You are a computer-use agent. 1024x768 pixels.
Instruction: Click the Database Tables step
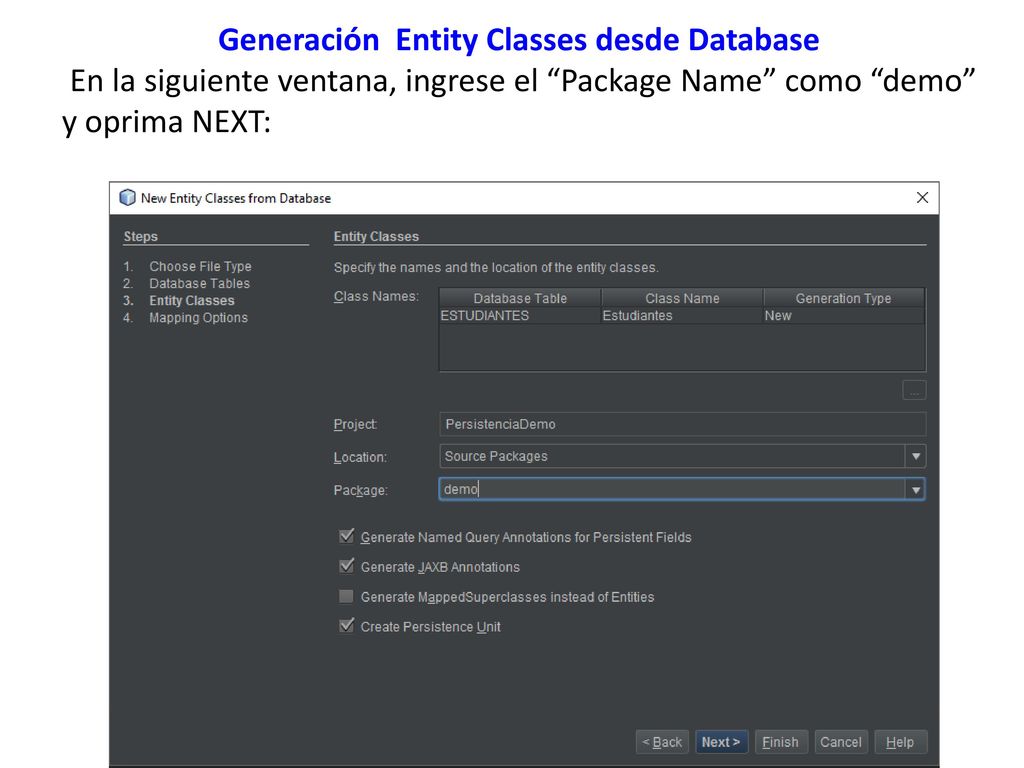coord(199,283)
